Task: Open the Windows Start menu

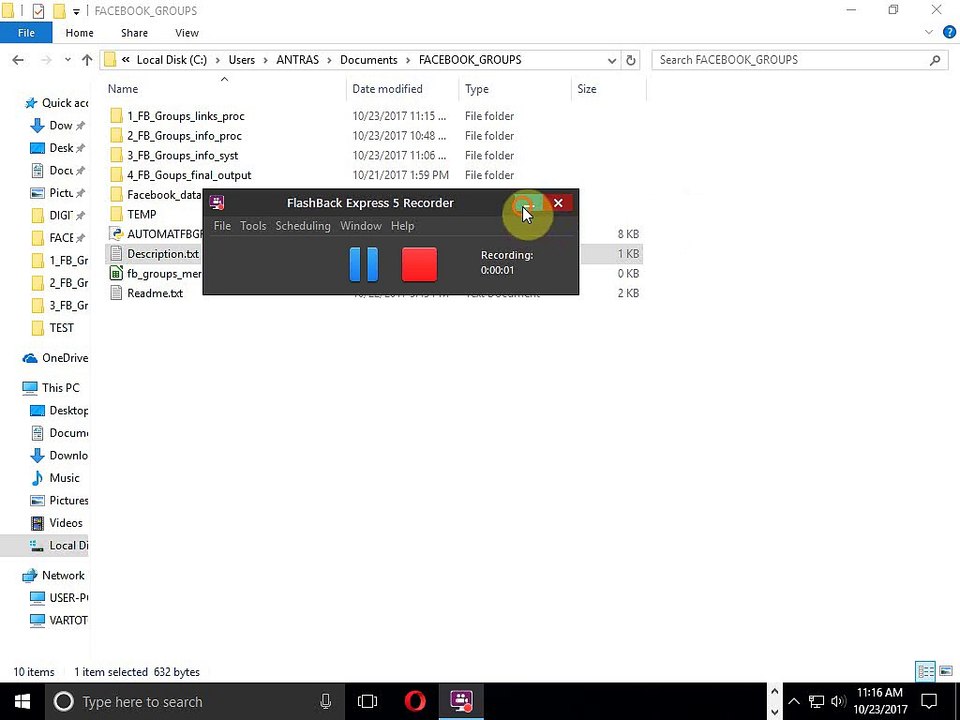Action: (x=23, y=702)
